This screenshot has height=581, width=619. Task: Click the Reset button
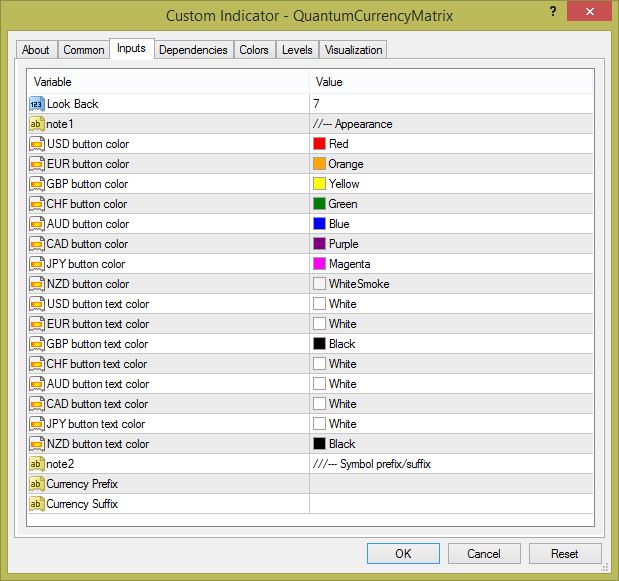pyautogui.click(x=564, y=553)
